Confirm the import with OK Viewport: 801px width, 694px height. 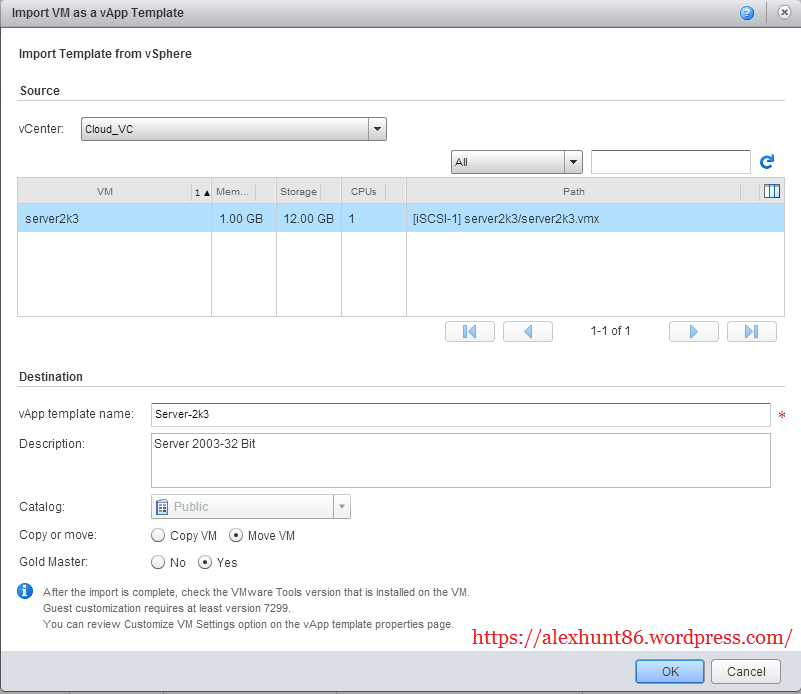(670, 672)
